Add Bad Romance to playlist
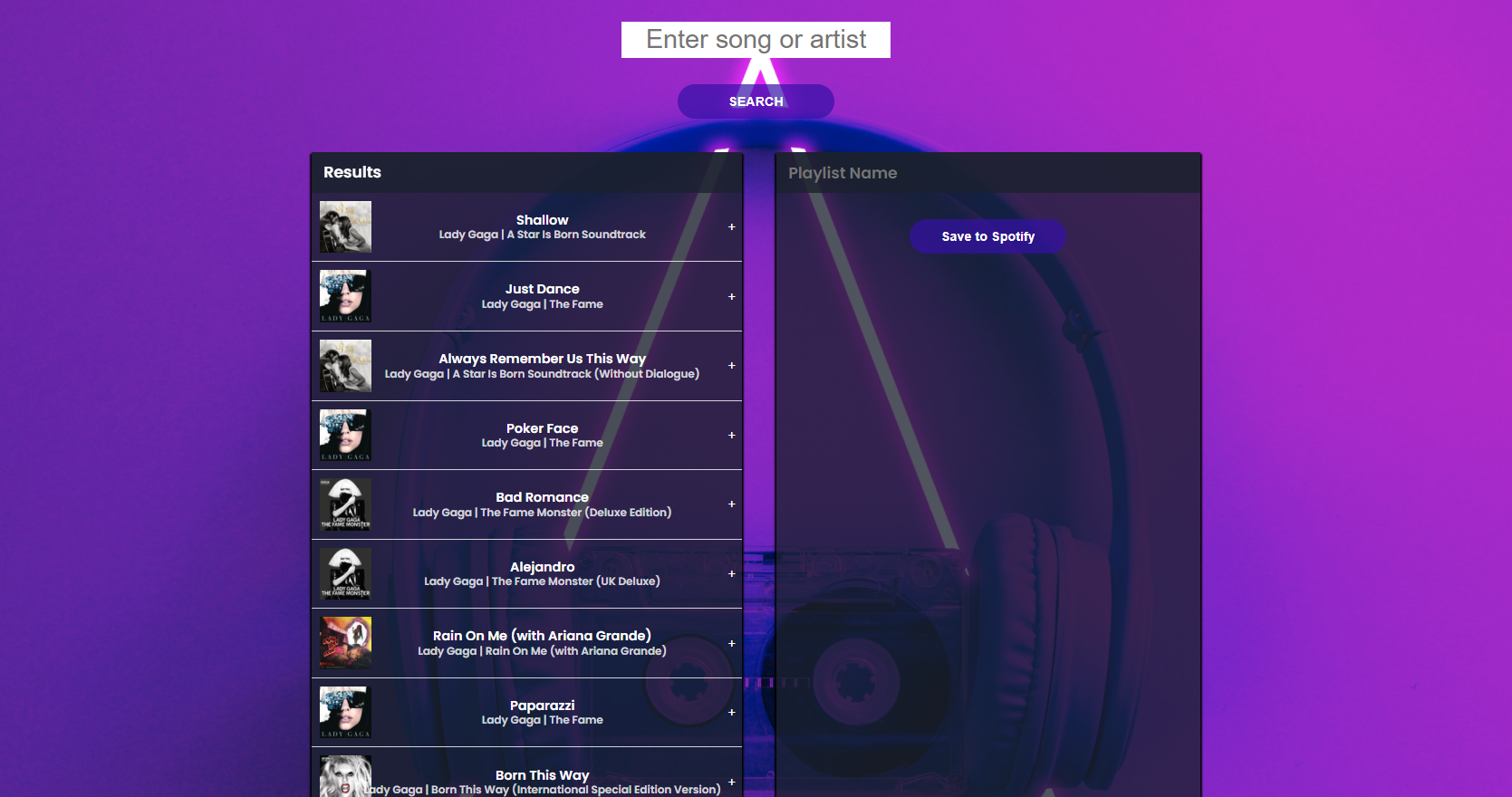This screenshot has height=797, width=1512. click(731, 504)
